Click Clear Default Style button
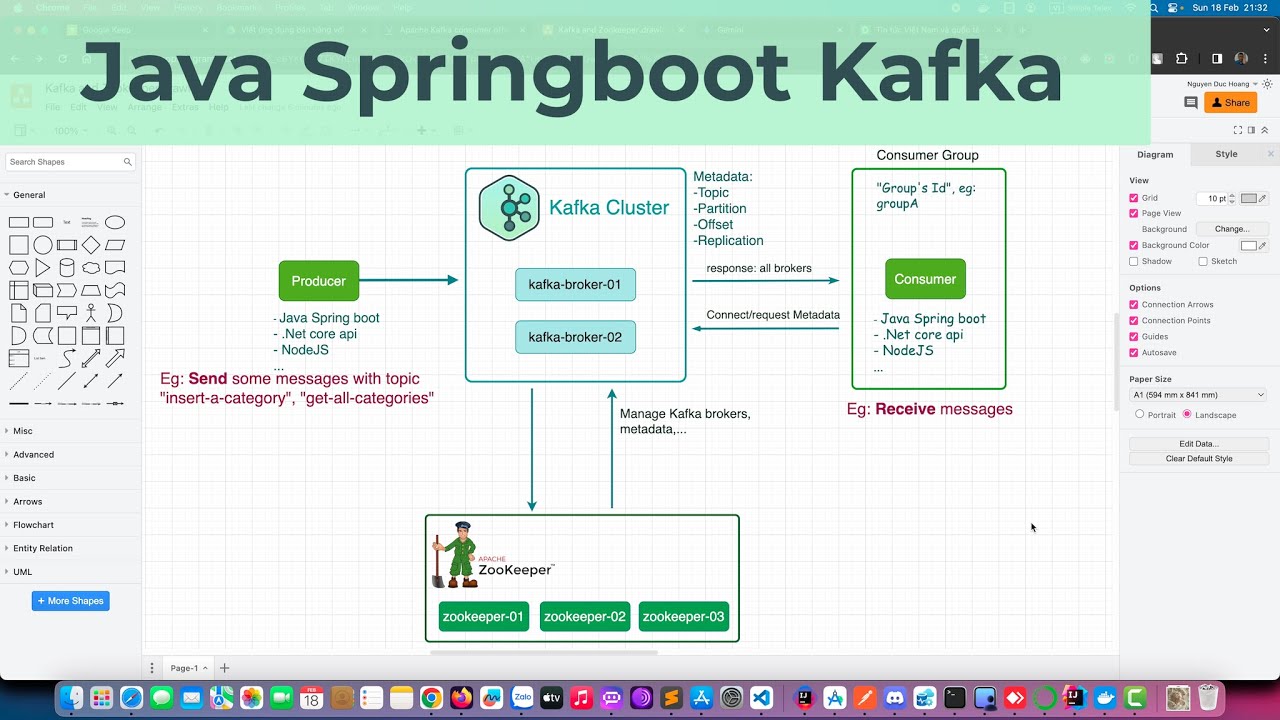 [x=1199, y=458]
